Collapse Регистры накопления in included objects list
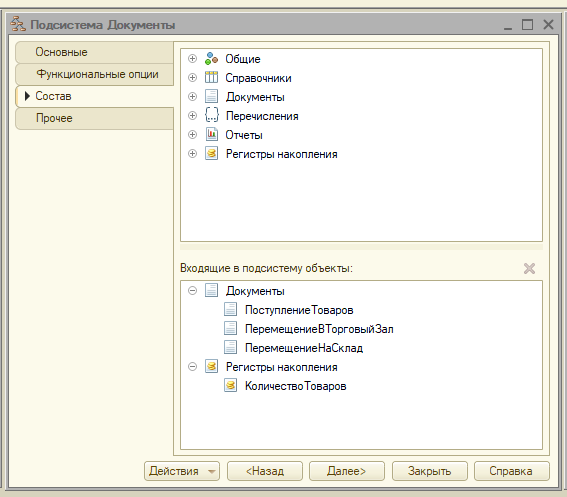The height and width of the screenshot is (497, 567). coord(192,367)
